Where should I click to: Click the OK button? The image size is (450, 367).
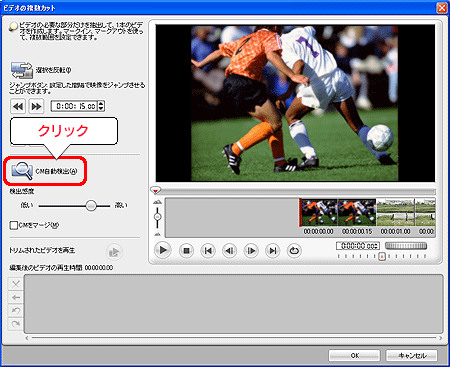point(354,355)
